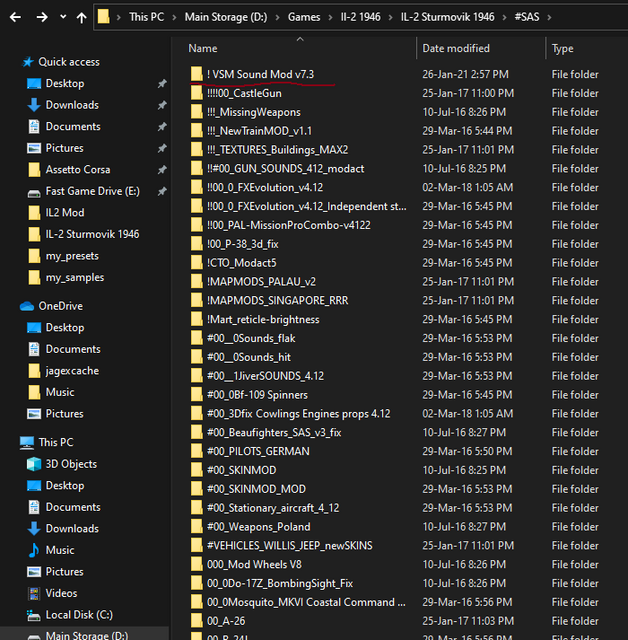This screenshot has width=628, height=640.
Task: Open Pictures under Quick access
Action: (64, 148)
